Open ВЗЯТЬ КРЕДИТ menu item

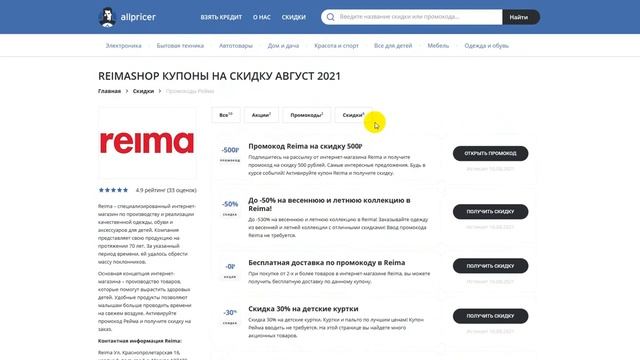(x=221, y=17)
